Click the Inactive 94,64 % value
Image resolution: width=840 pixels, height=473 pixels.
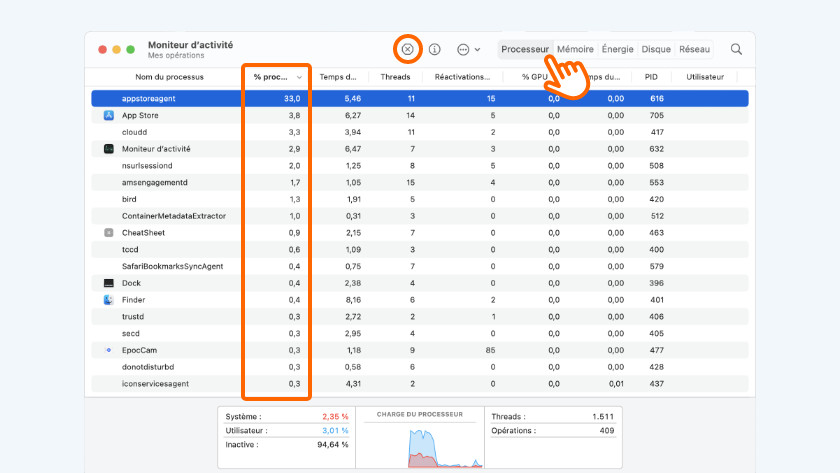[333, 444]
